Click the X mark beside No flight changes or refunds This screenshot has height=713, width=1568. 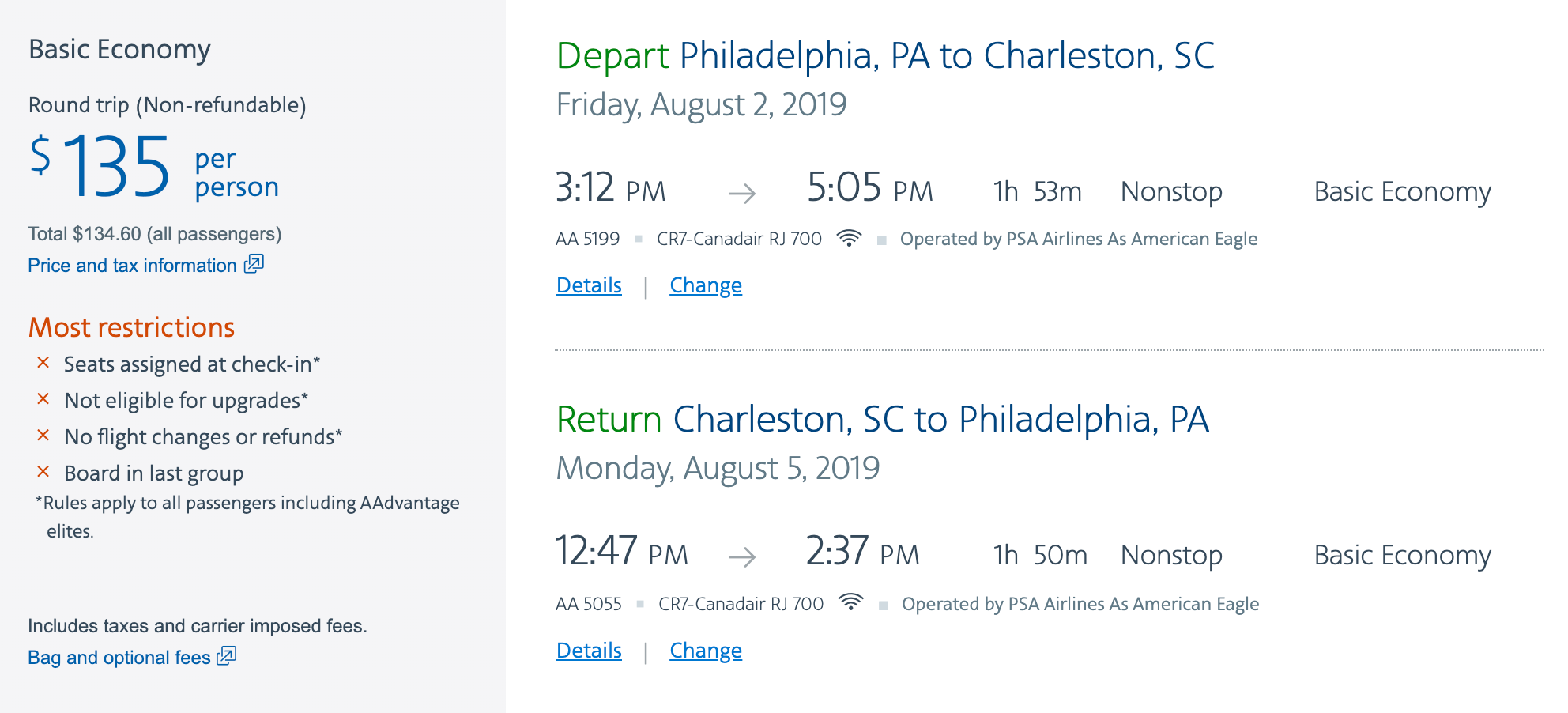(x=43, y=436)
